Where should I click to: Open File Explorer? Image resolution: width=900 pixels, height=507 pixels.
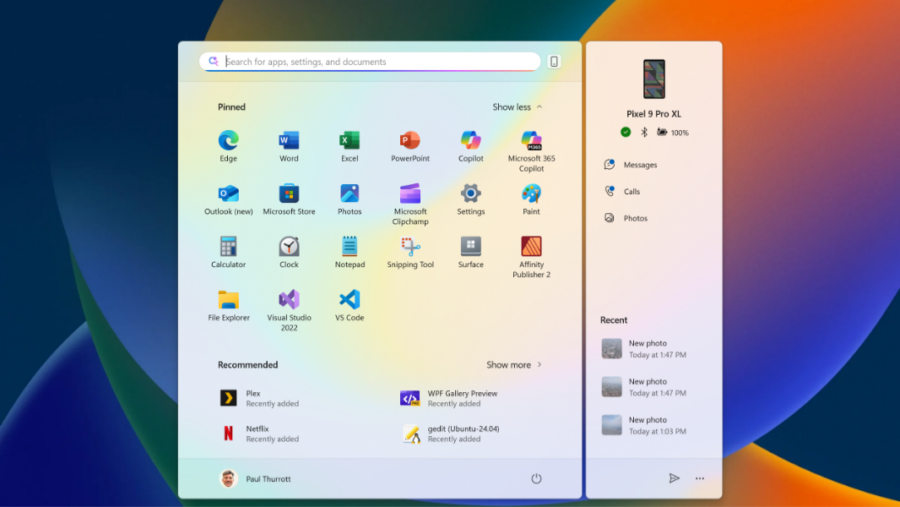228,305
